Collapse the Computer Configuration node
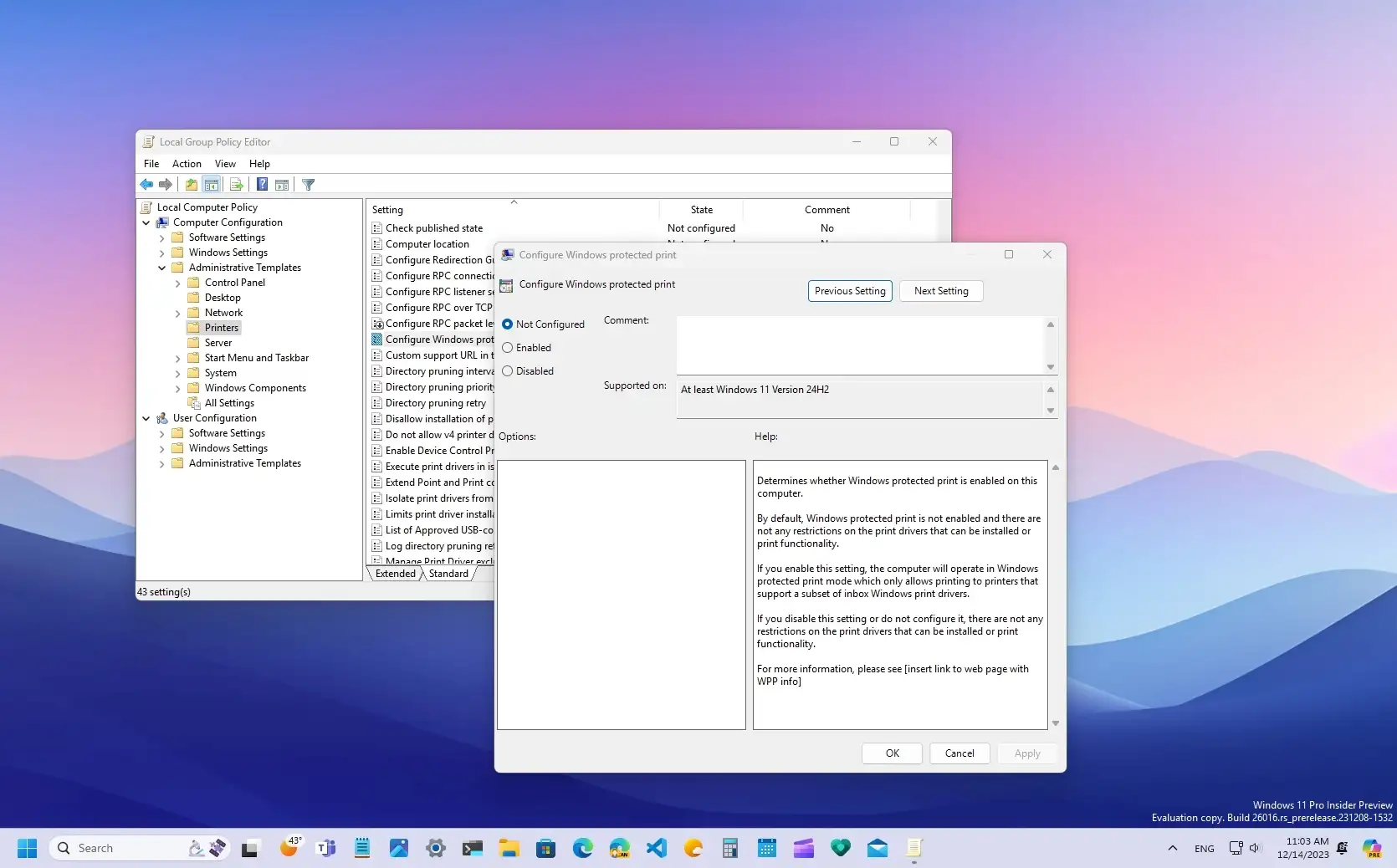The width and height of the screenshot is (1397, 868). point(146,222)
